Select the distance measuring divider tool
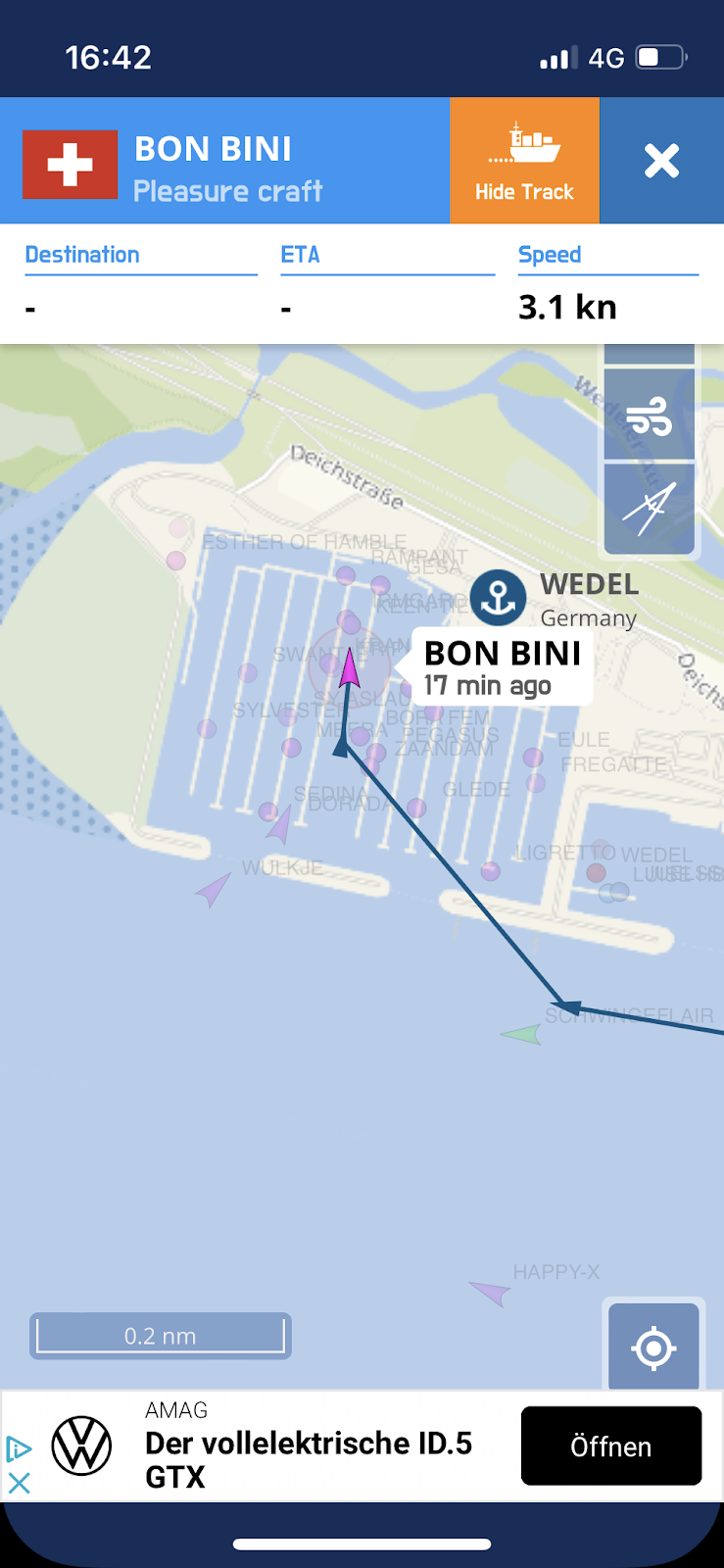724x1568 pixels. pyautogui.click(x=649, y=508)
